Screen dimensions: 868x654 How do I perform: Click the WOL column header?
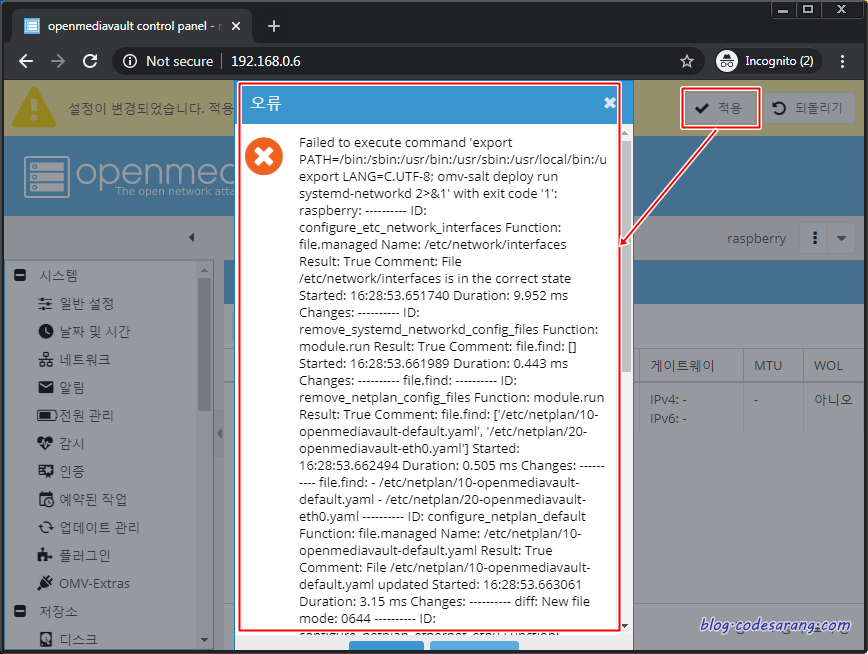tap(834, 365)
